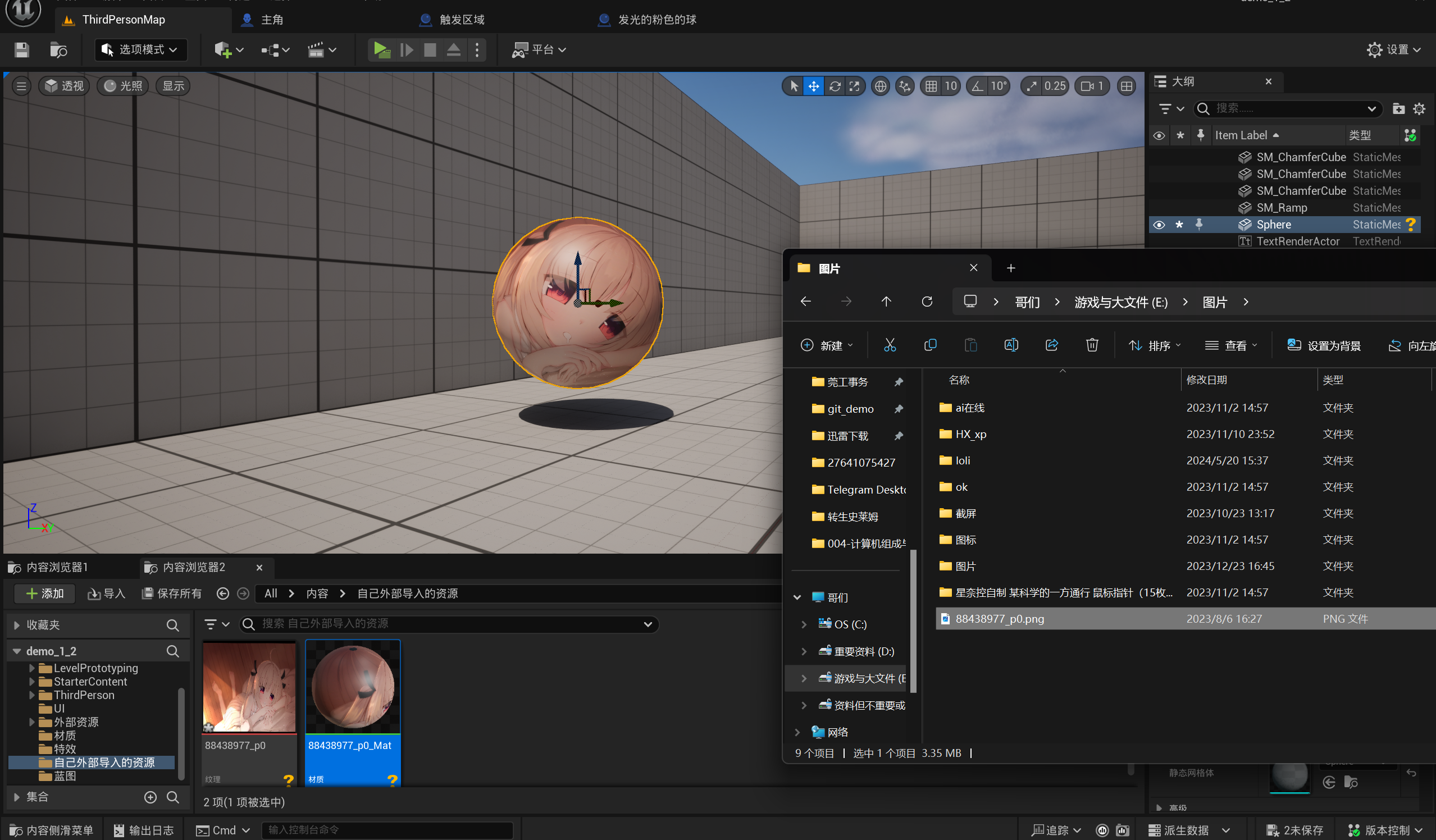1436x840 pixels.
Task: Click the add-actor cube plus icon
Action: [222, 50]
